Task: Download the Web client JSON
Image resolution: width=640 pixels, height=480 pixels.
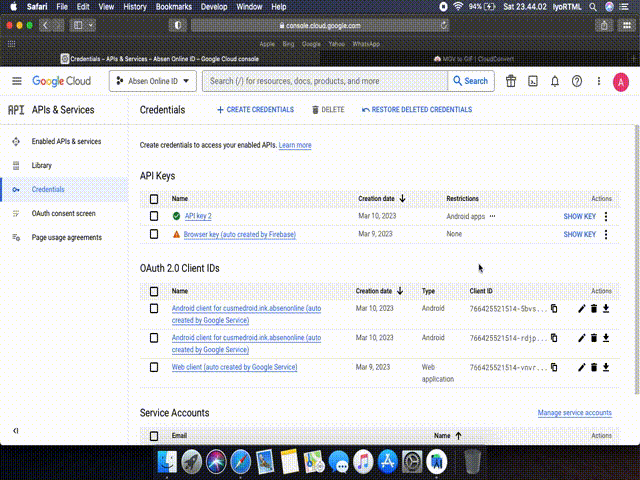Action: 606,367
